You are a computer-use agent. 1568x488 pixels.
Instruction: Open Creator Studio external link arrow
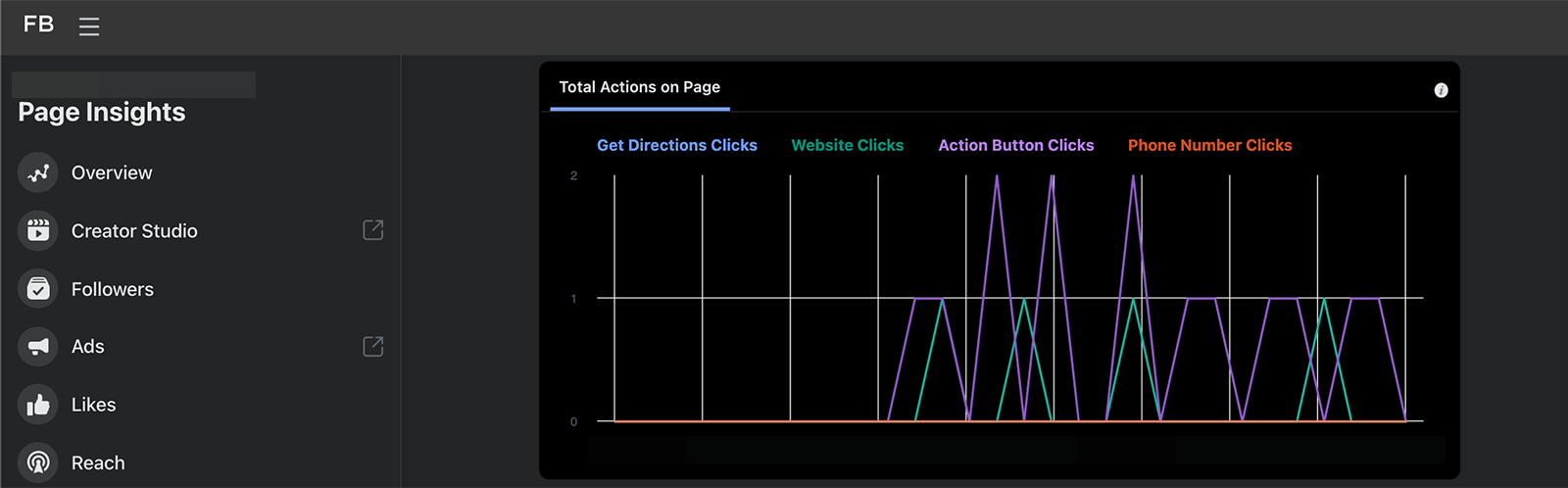coord(373,230)
